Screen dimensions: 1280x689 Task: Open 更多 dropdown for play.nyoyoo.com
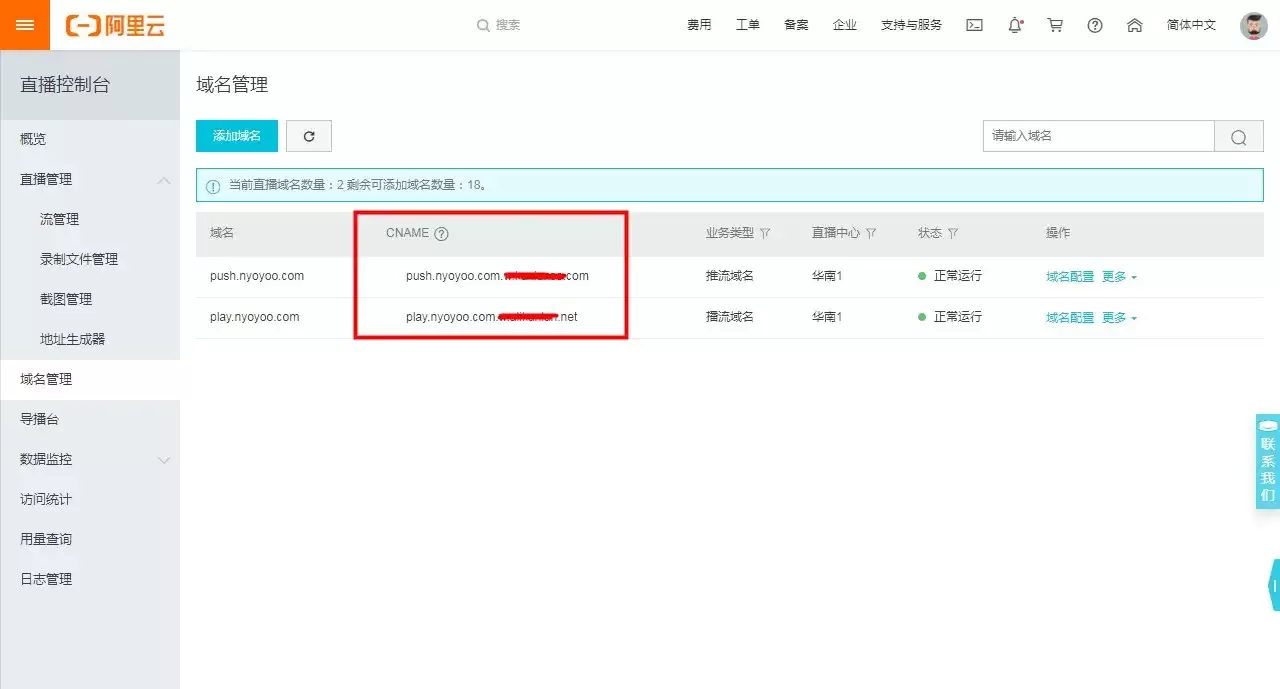[x=1119, y=317]
